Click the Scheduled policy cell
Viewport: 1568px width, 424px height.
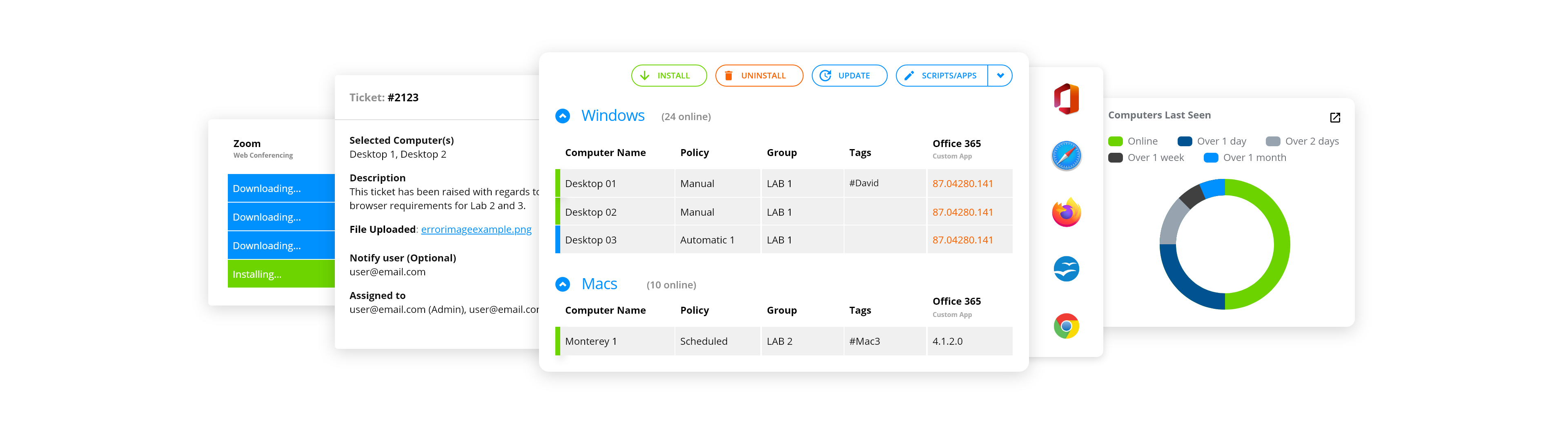tap(717, 341)
